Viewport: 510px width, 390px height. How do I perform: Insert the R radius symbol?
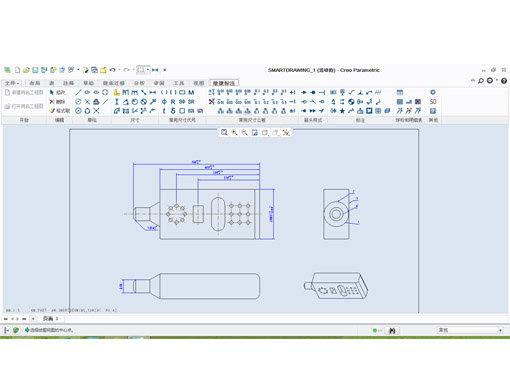pos(173,102)
